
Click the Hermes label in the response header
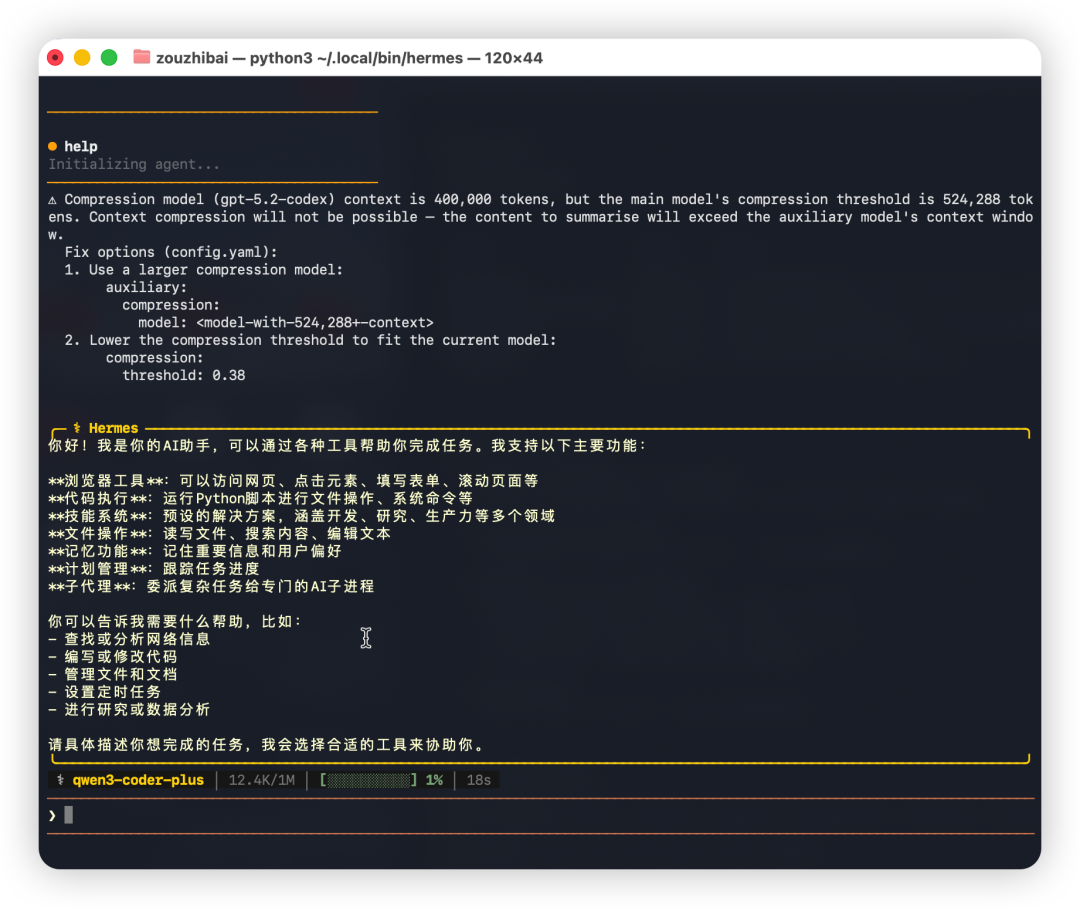(113, 428)
